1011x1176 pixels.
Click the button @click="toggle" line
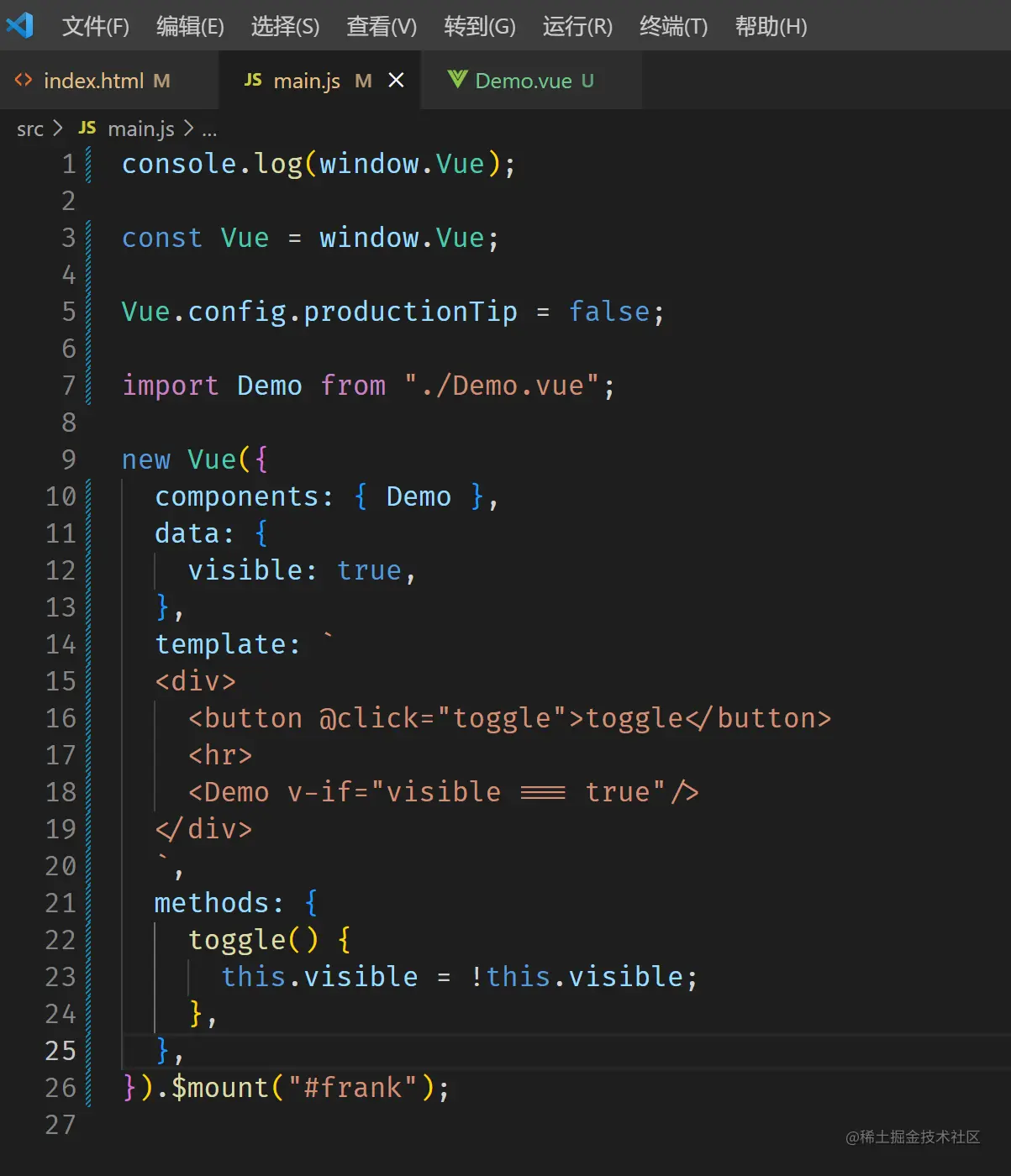pos(510,718)
